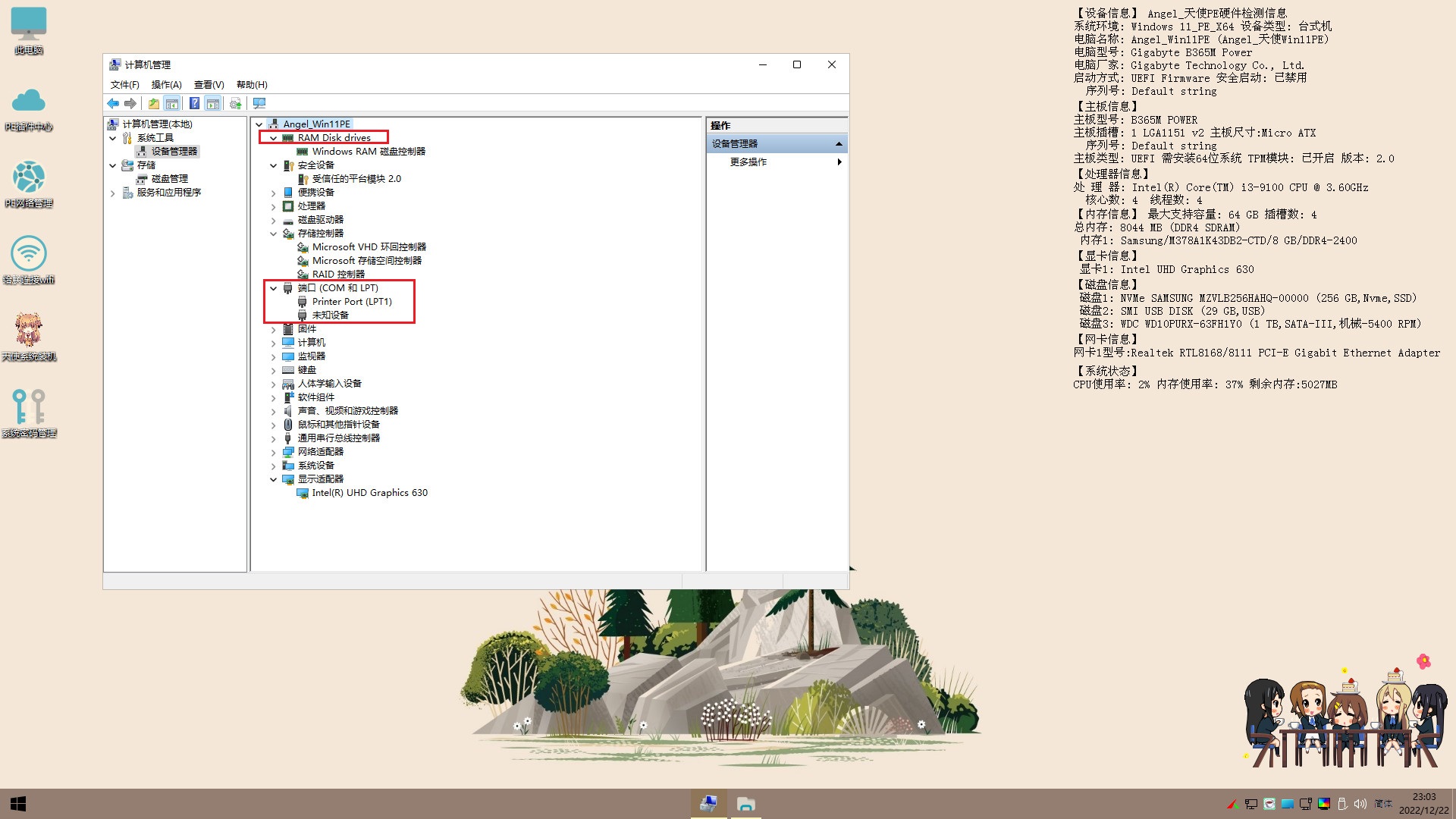Screen dimensions: 1456x819
Task: Click the Up one level folder icon
Action: (x=154, y=103)
